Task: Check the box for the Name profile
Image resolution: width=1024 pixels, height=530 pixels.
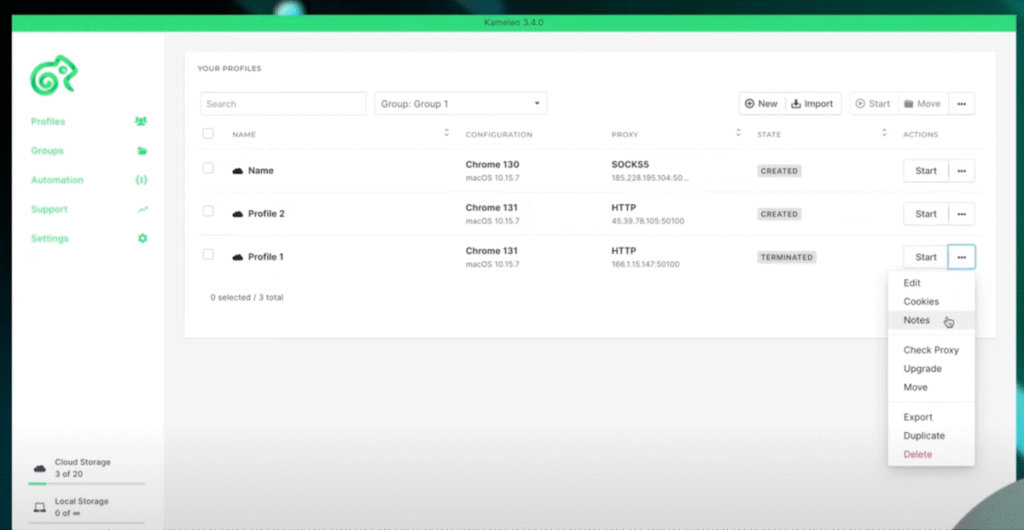Action: [208, 168]
